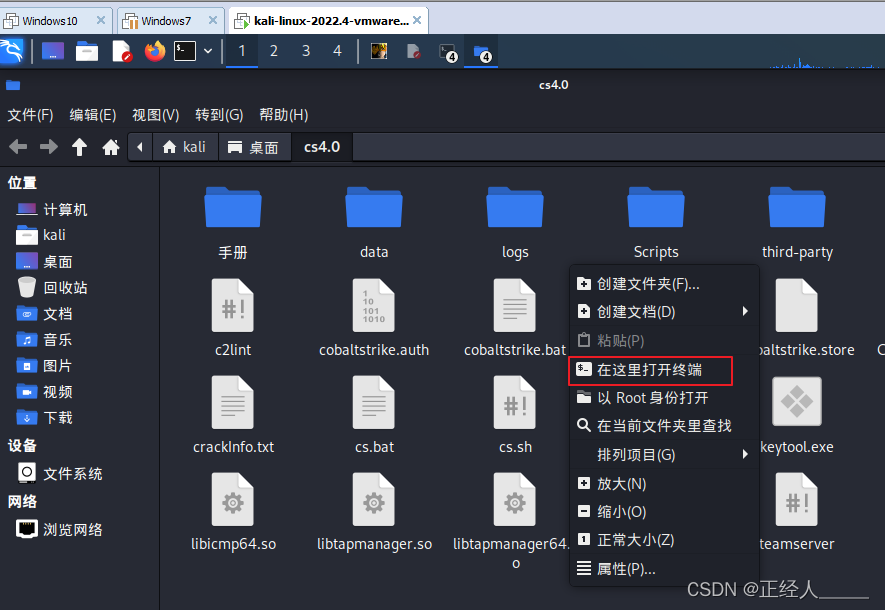This screenshot has width=885, height=610.
Task: Select the cs4.0 path bar segment
Action: (322, 147)
